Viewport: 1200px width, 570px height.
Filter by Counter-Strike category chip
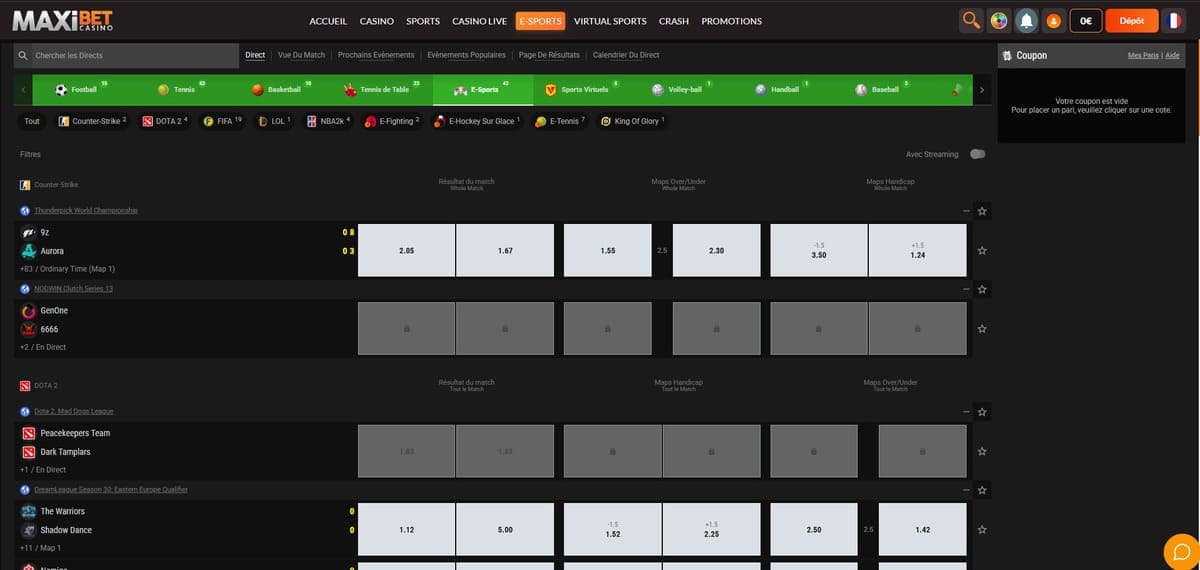click(92, 121)
